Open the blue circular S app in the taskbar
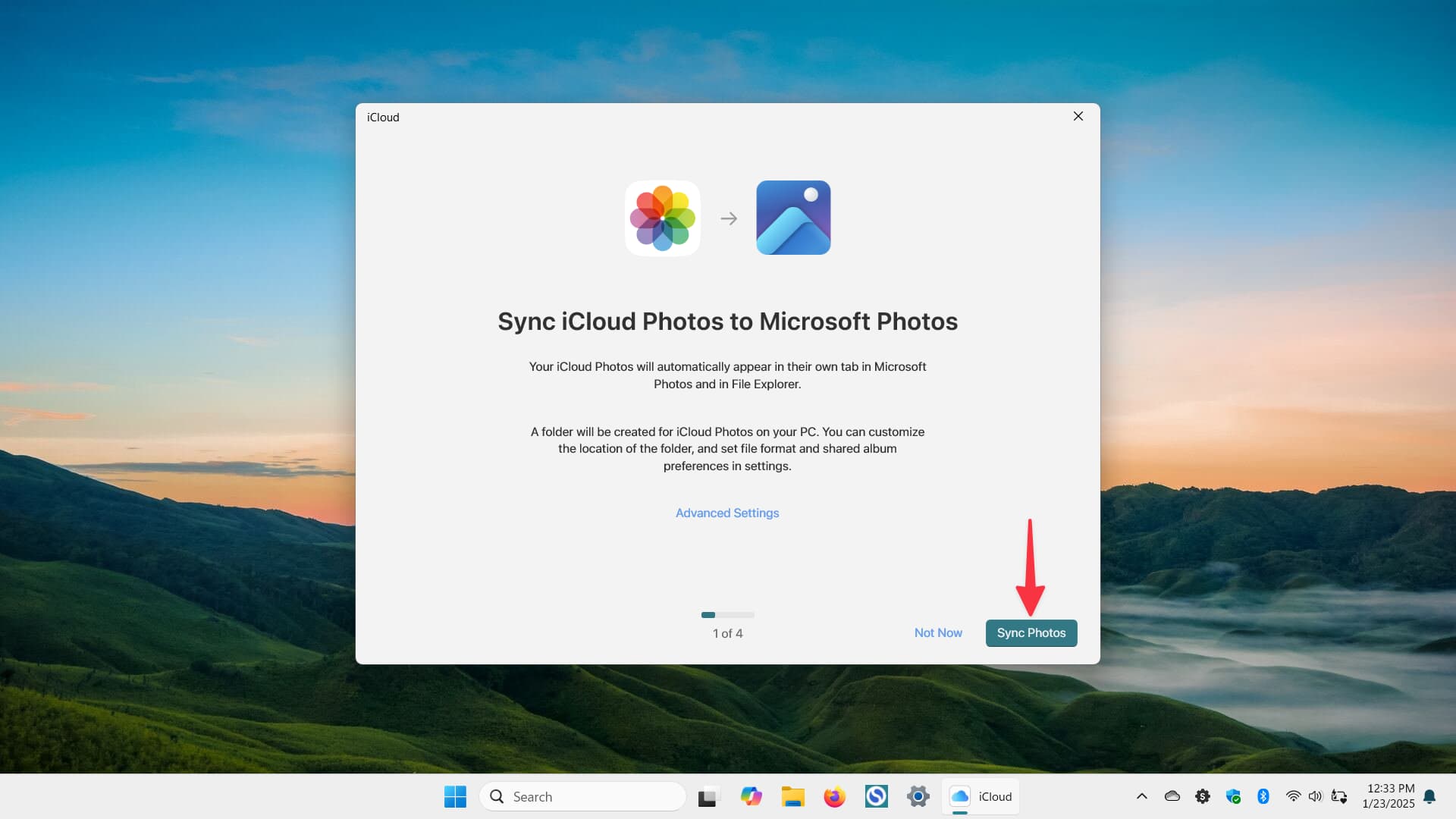This screenshot has width=1456, height=819. (876, 796)
